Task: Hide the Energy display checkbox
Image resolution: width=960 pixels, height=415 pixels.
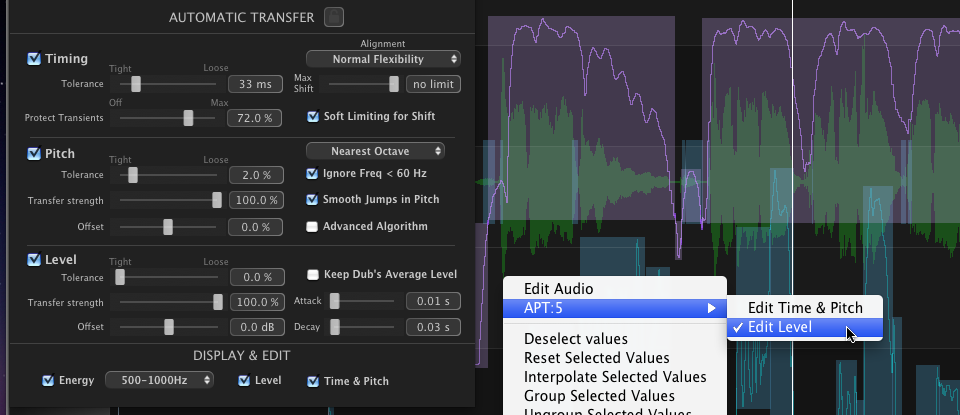Action: pyautogui.click(x=48, y=380)
